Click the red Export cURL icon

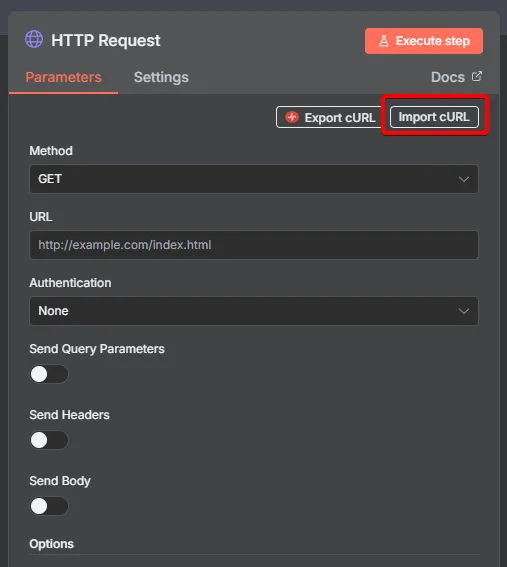tap(292, 117)
